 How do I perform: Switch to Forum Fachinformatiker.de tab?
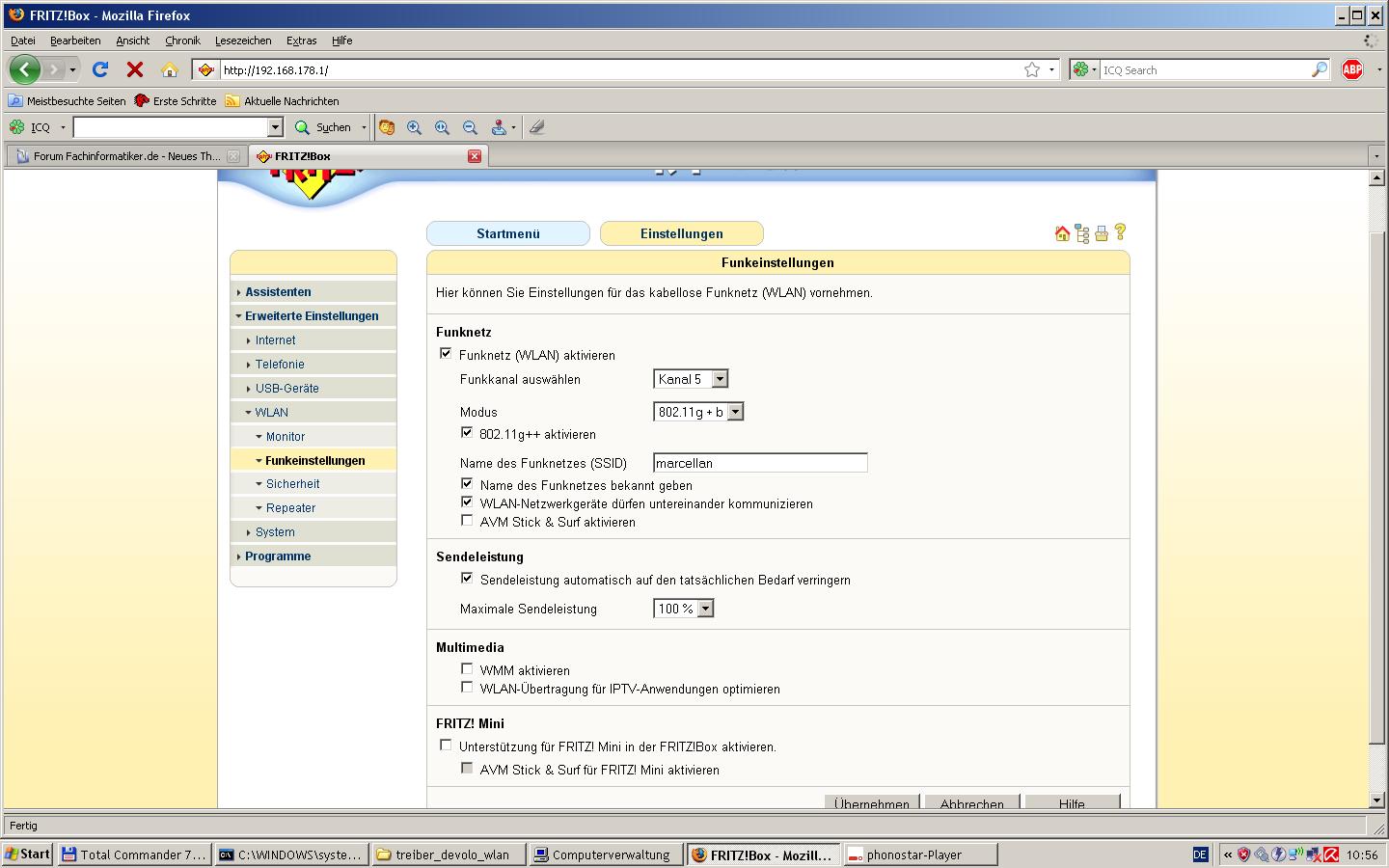126,156
